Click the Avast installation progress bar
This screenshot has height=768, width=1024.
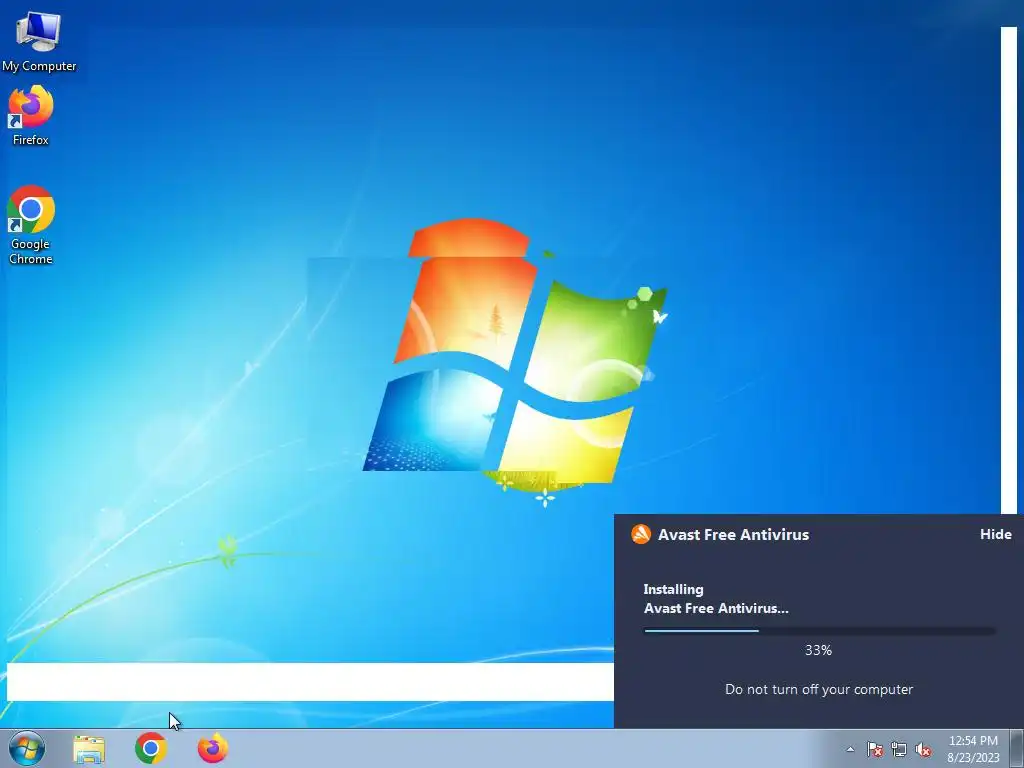[819, 631]
